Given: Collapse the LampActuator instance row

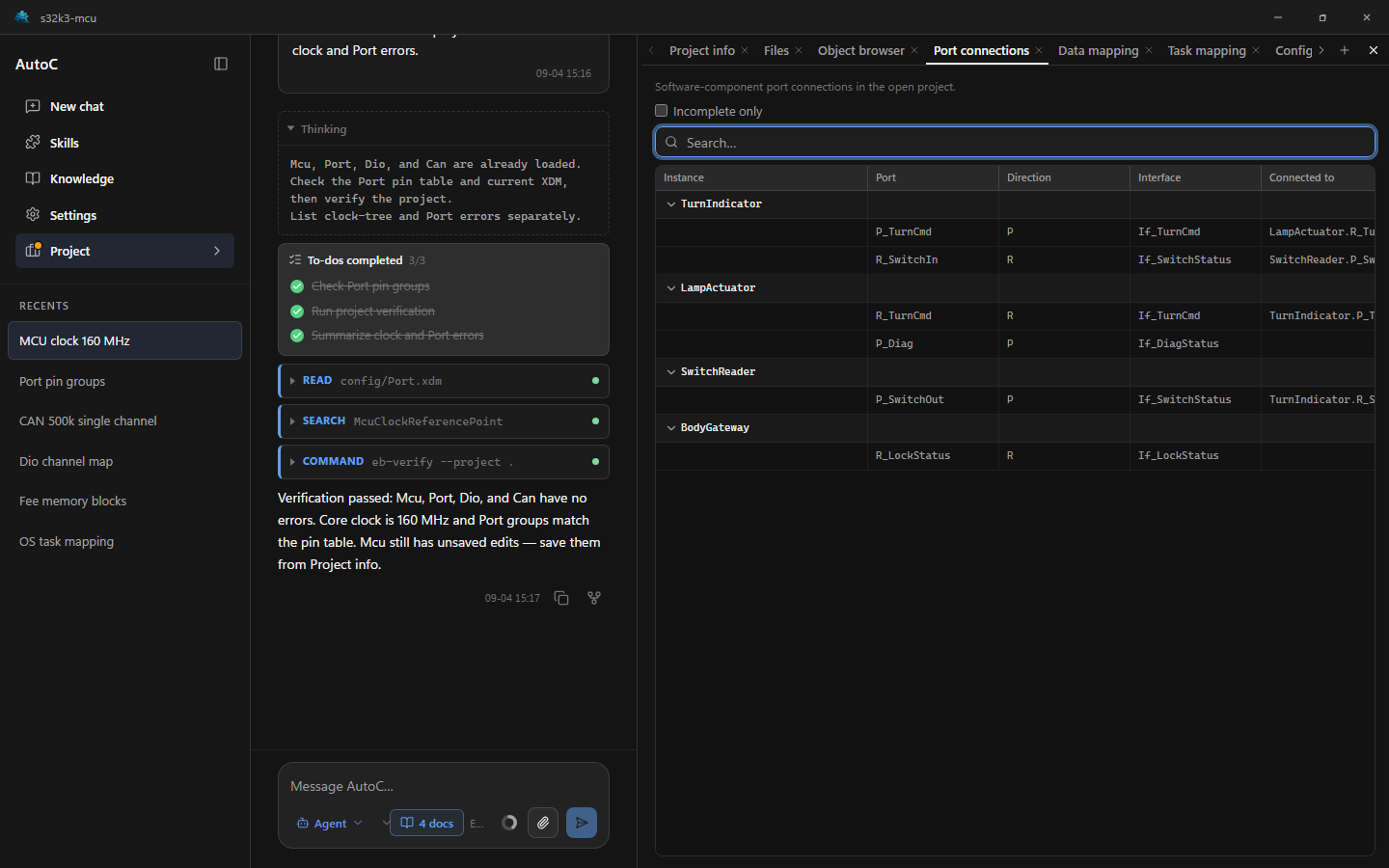Looking at the screenshot, I should [x=671, y=288].
